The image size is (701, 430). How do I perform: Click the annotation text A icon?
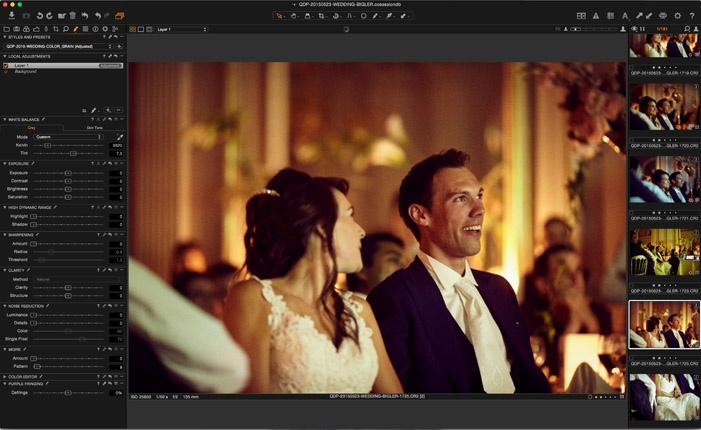point(625,16)
